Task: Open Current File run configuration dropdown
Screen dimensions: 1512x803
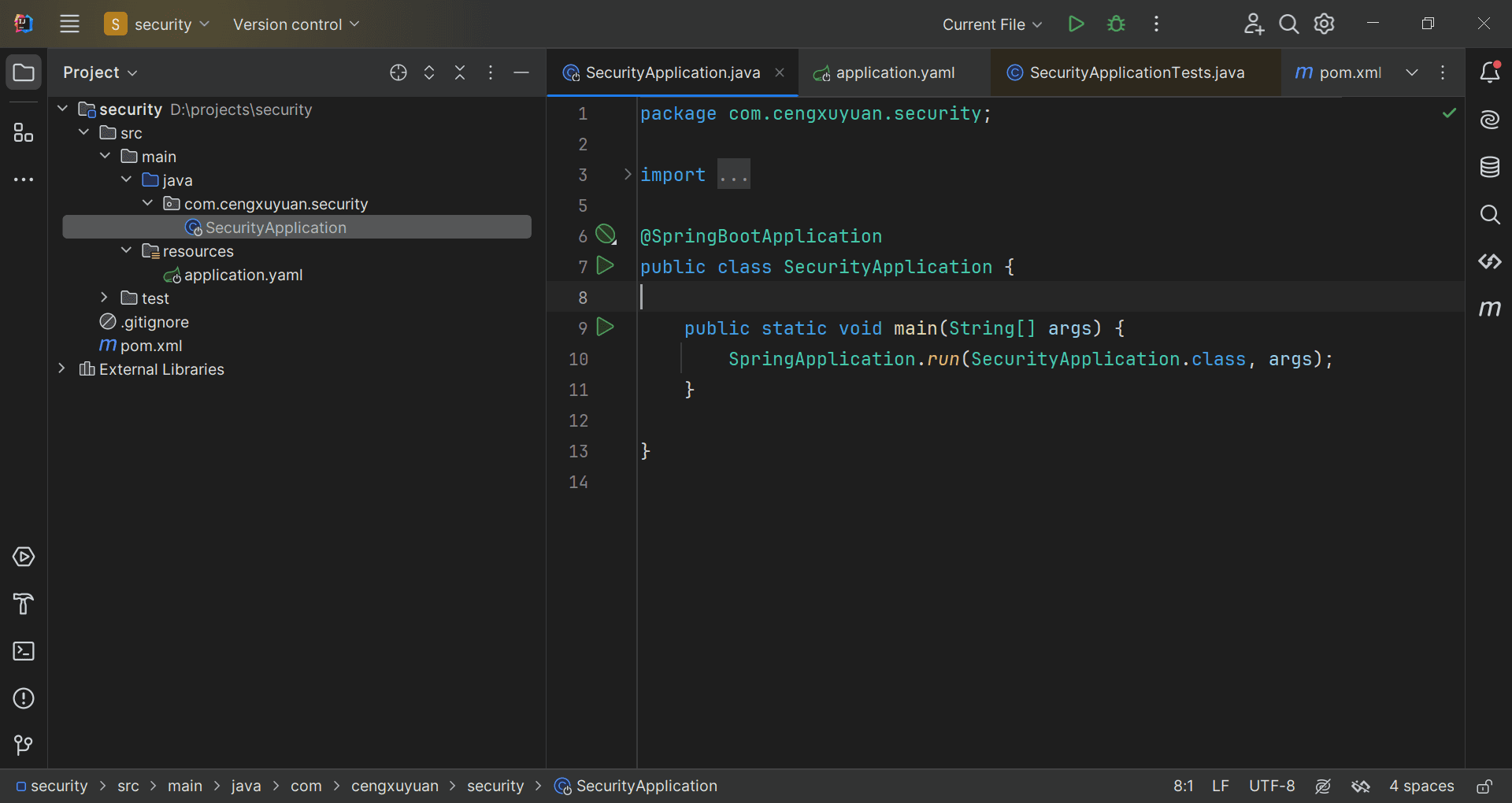Action: click(992, 24)
